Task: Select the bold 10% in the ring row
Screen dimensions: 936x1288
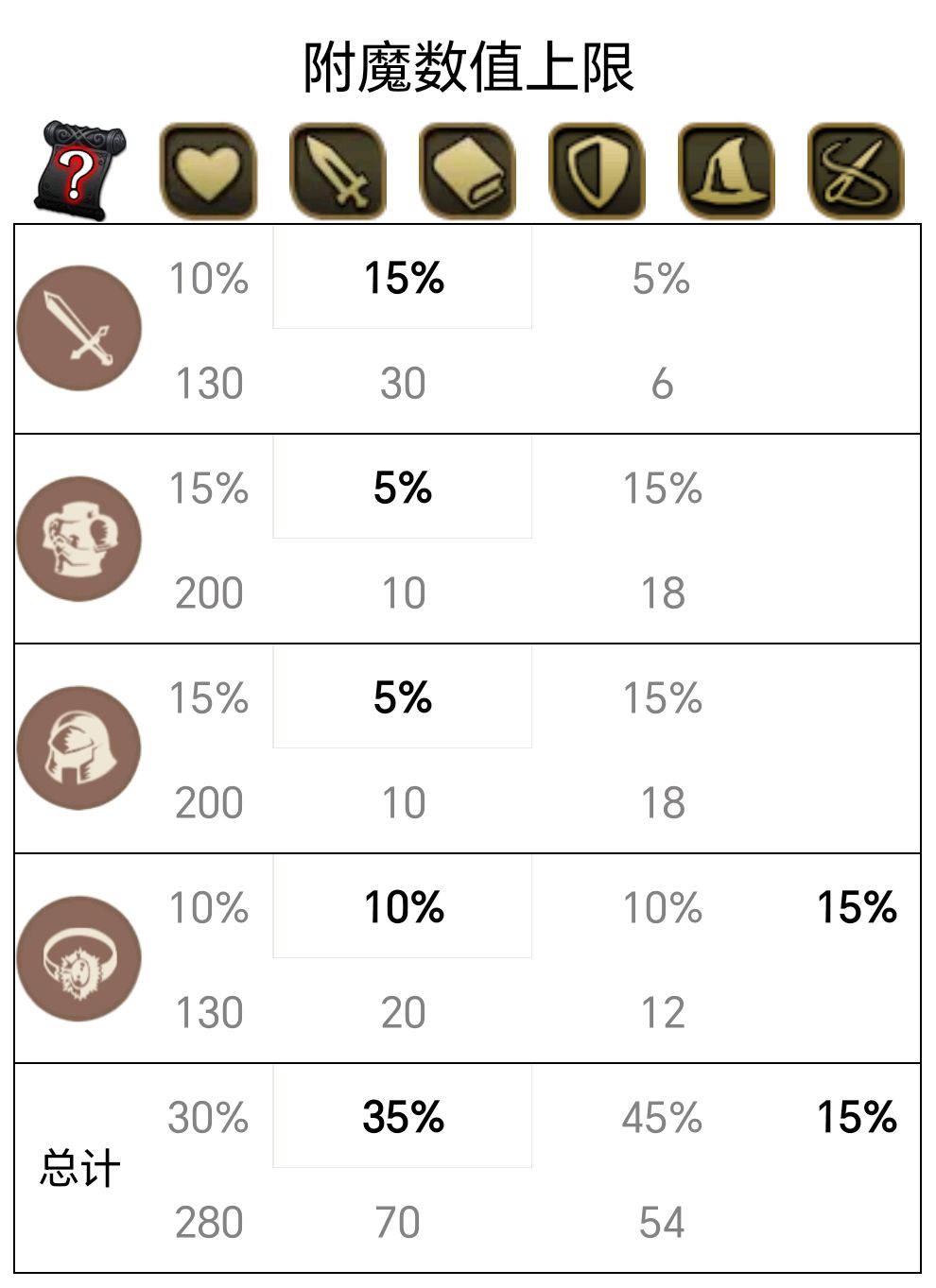Action: (x=404, y=907)
